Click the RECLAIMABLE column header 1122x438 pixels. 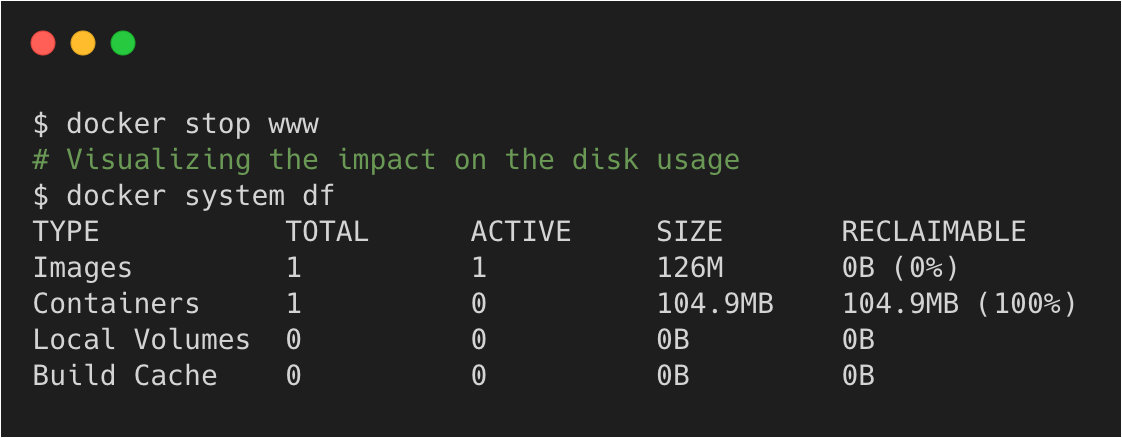933,232
